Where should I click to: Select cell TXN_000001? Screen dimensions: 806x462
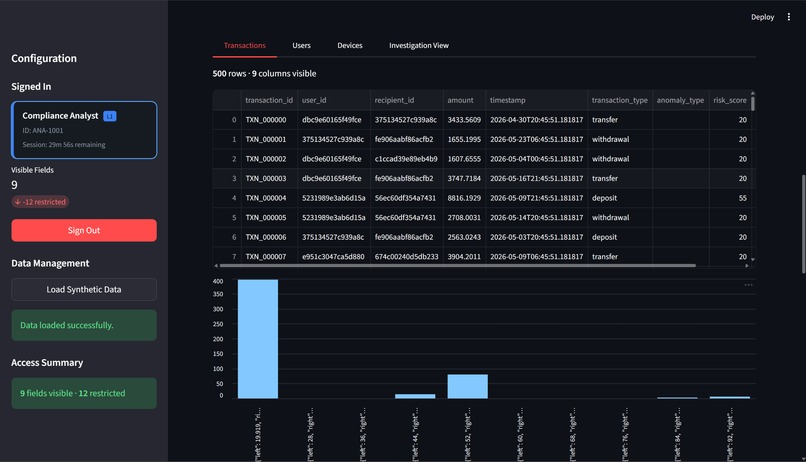click(x=269, y=139)
